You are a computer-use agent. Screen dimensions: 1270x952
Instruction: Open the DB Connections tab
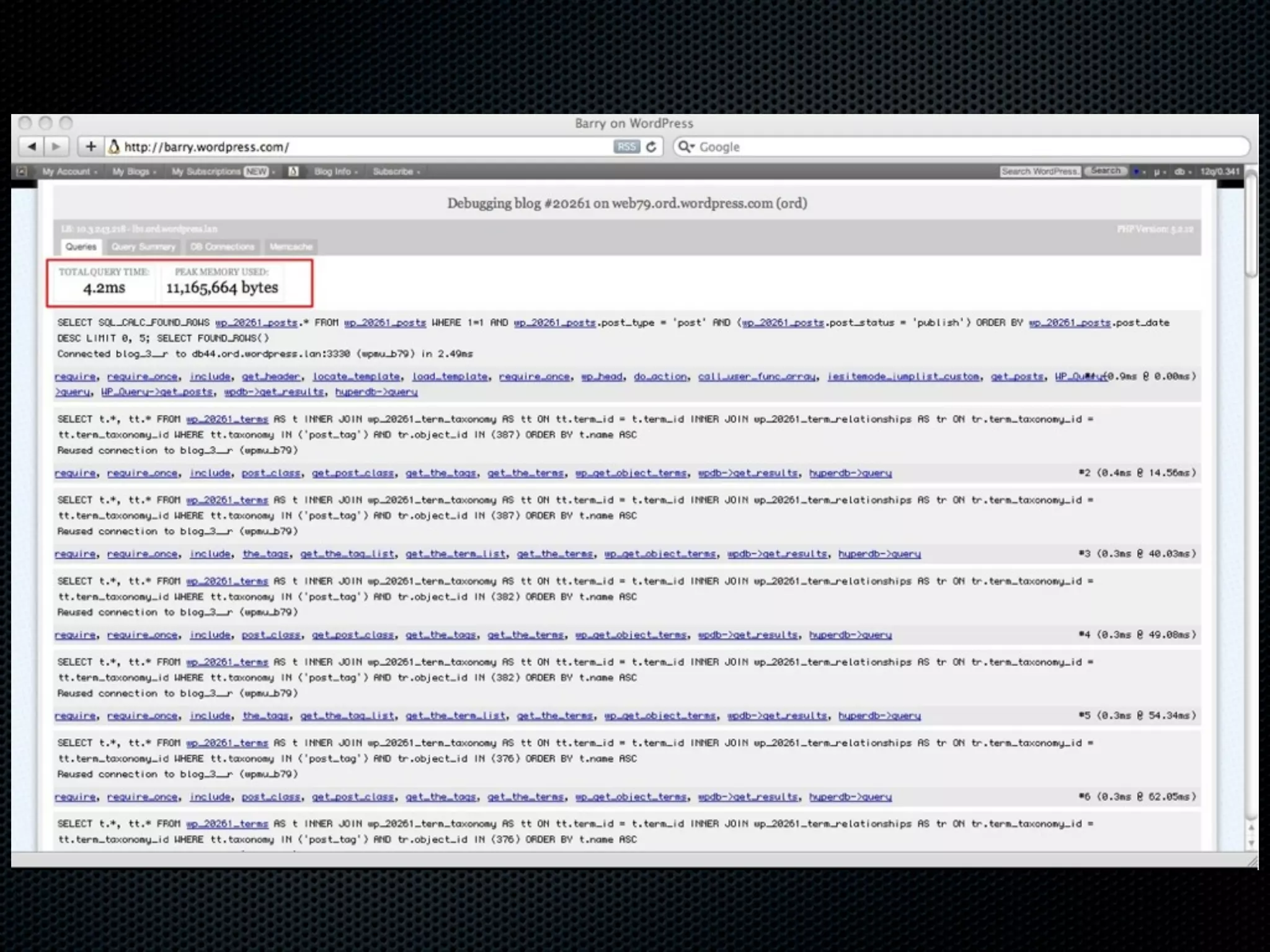click(222, 247)
